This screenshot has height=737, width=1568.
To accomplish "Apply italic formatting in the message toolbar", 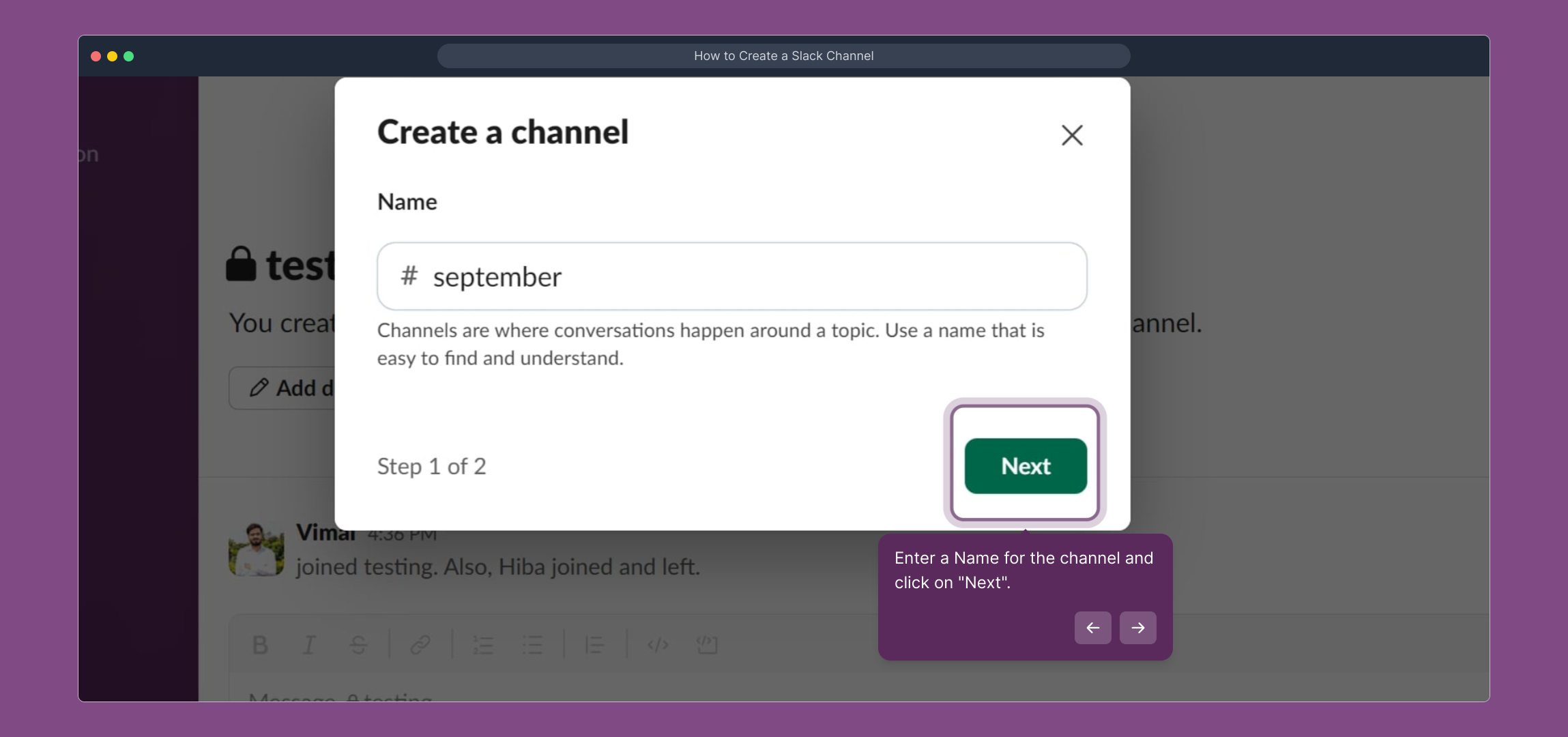I will pos(309,645).
